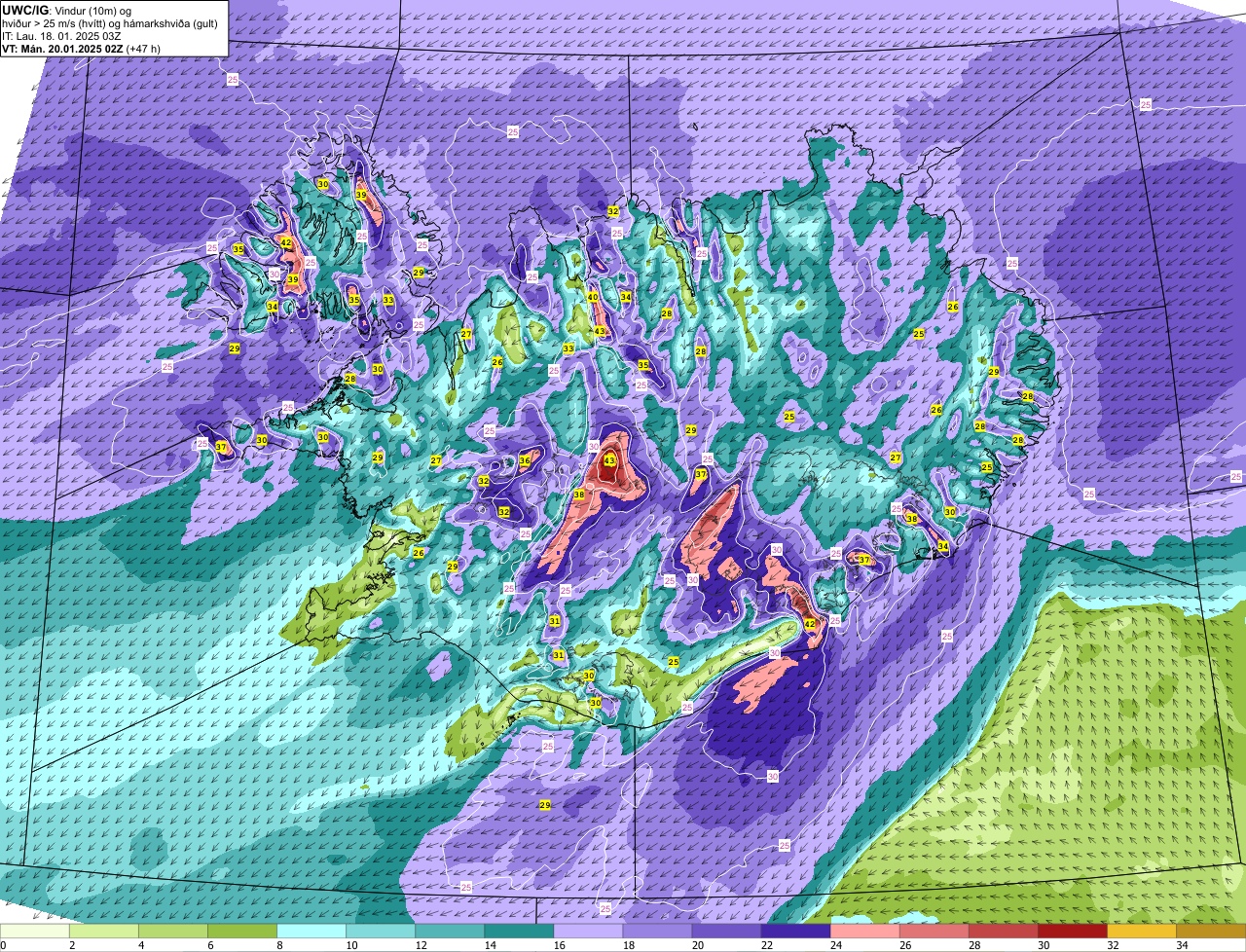Click the '6' tick label on the legend
This screenshot has width=1246, height=952.
[210, 945]
